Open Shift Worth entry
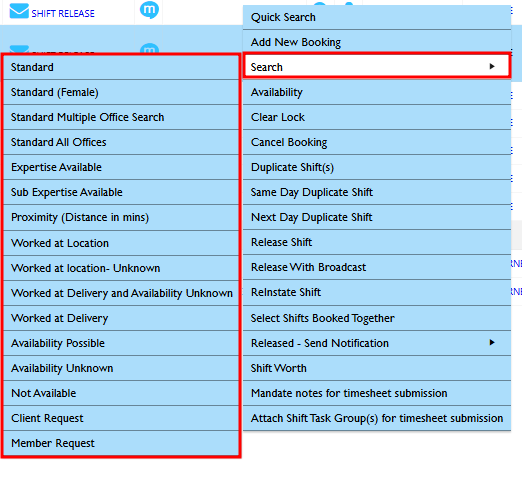This screenshot has height=483, width=522. (377, 368)
